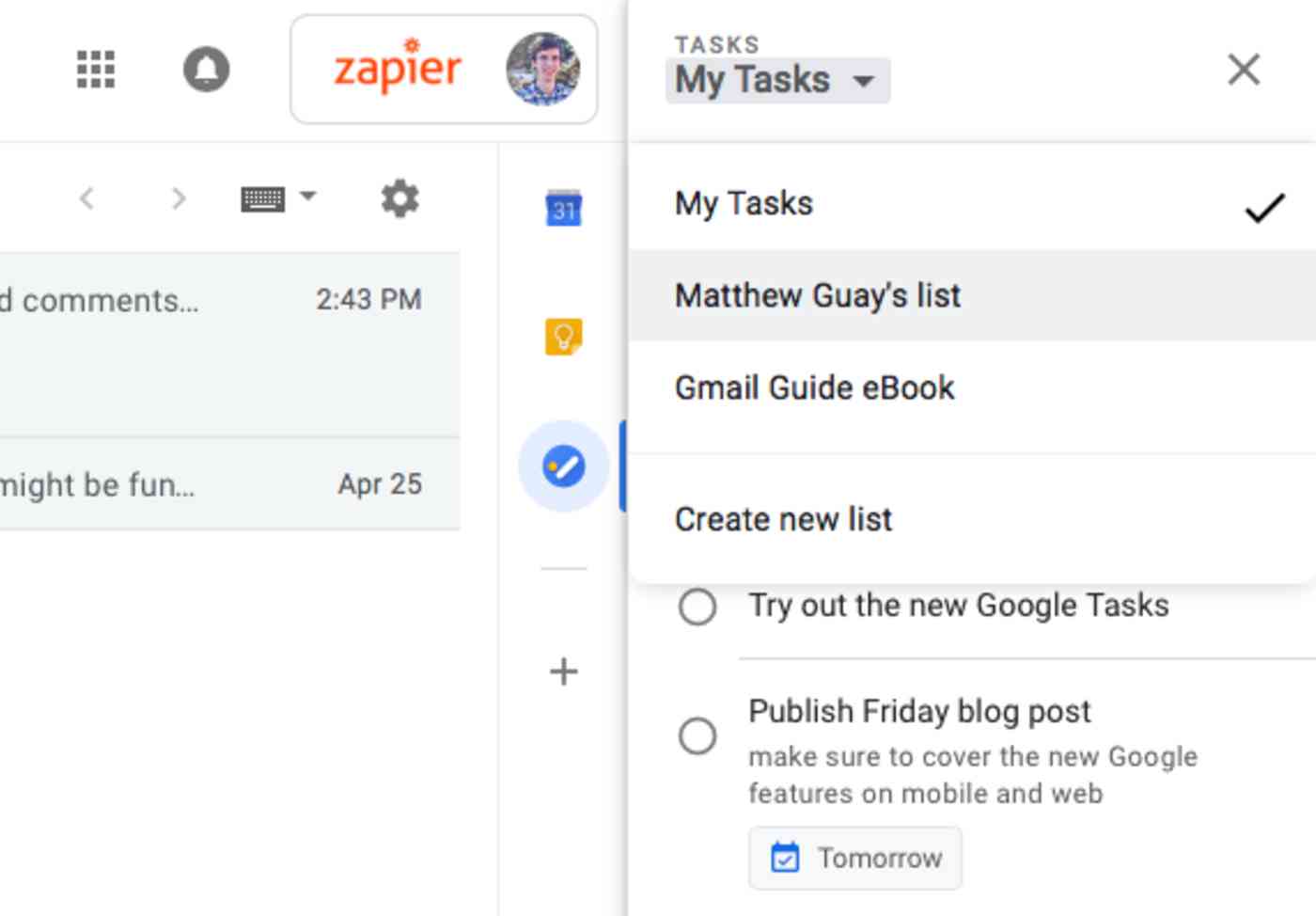Select My Tasks list in menu
The height and width of the screenshot is (916, 1316).
(x=744, y=203)
